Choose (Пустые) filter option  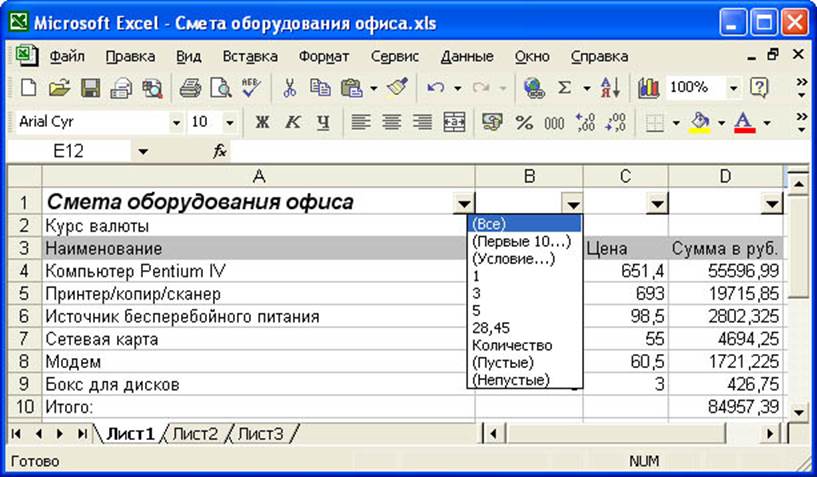[525, 362]
